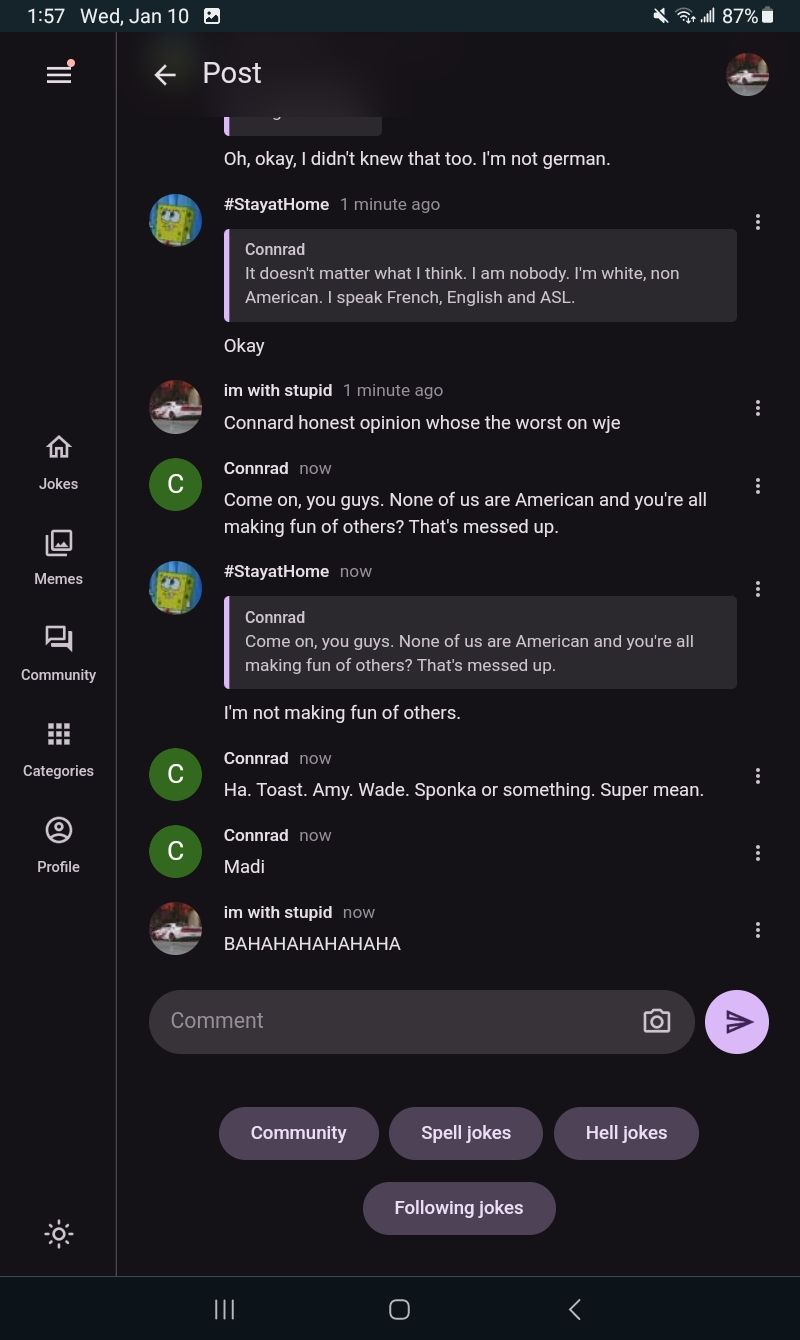Open the hamburger menu
Viewport: 800px width, 1340px height.
coord(59,74)
